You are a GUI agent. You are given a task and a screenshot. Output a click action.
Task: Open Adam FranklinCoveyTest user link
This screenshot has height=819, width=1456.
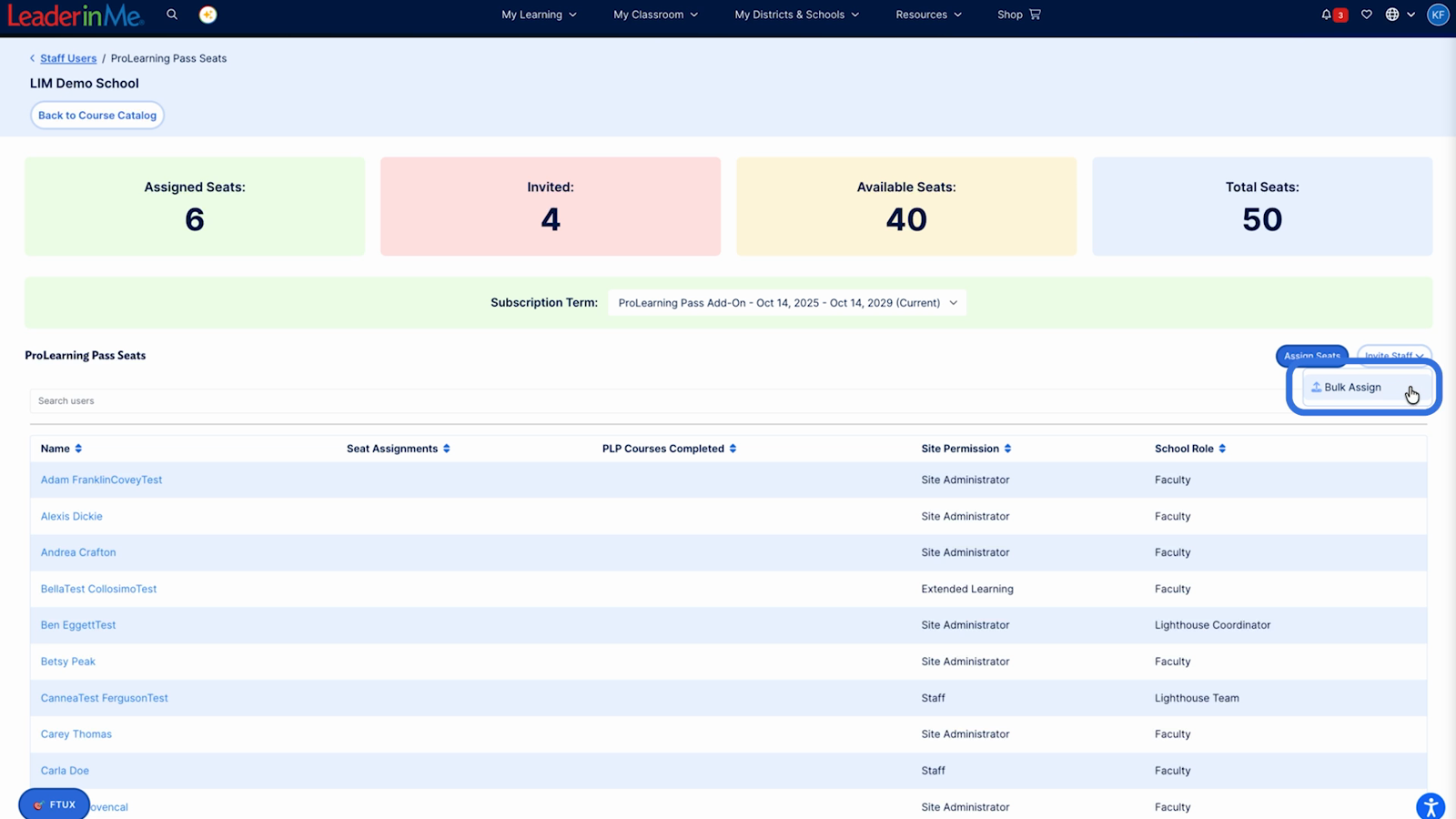[101, 480]
